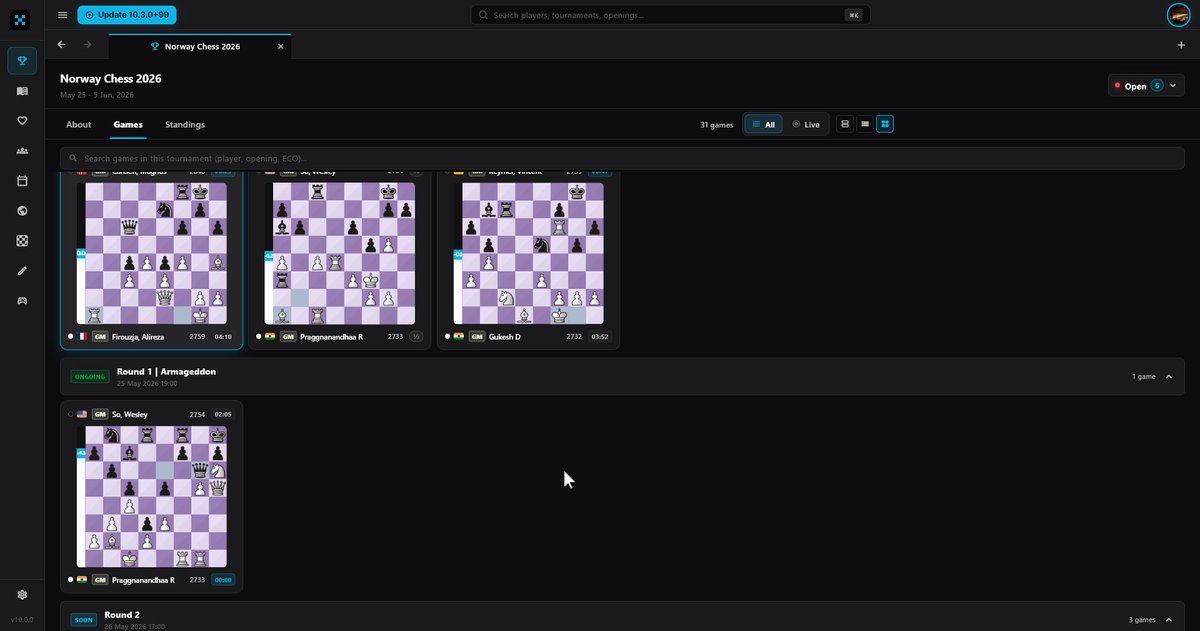Open the gamepad play sidebar icon
1200x631 pixels.
coord(22,301)
